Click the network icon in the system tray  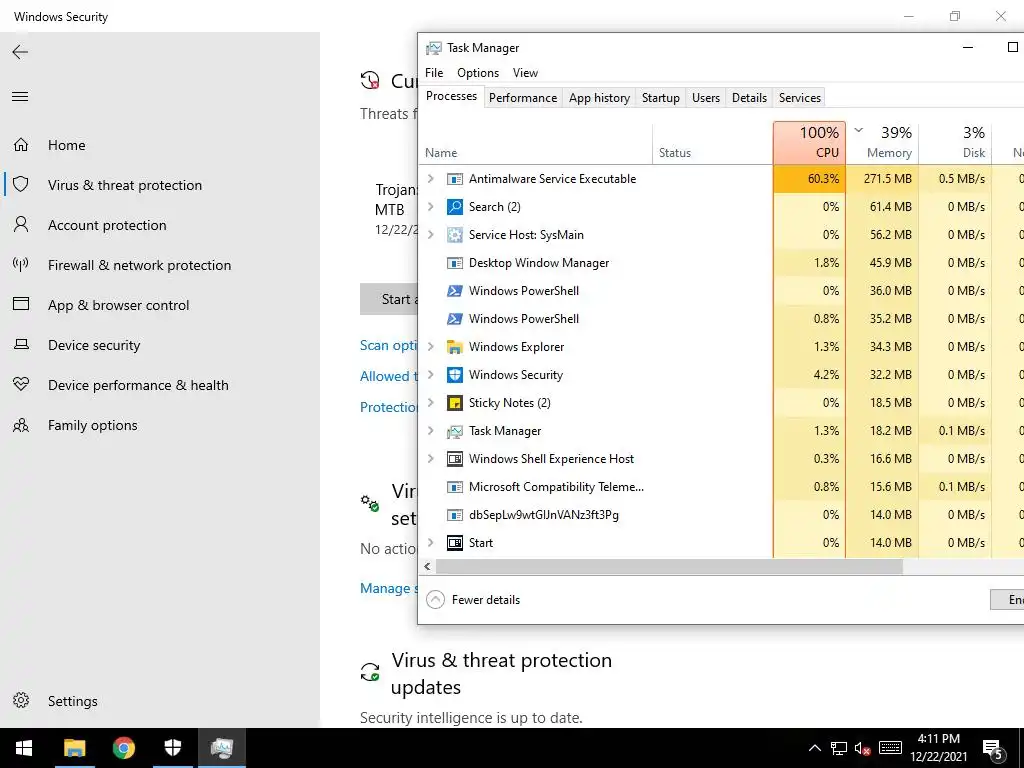point(839,748)
